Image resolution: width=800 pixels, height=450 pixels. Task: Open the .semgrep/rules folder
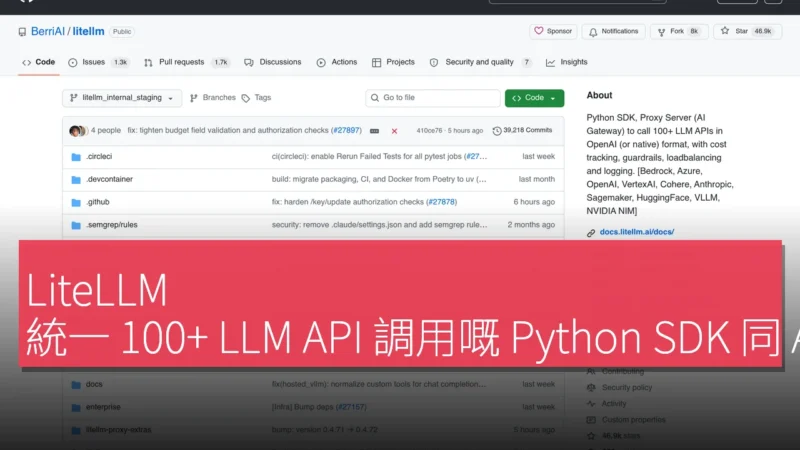click(x=112, y=225)
